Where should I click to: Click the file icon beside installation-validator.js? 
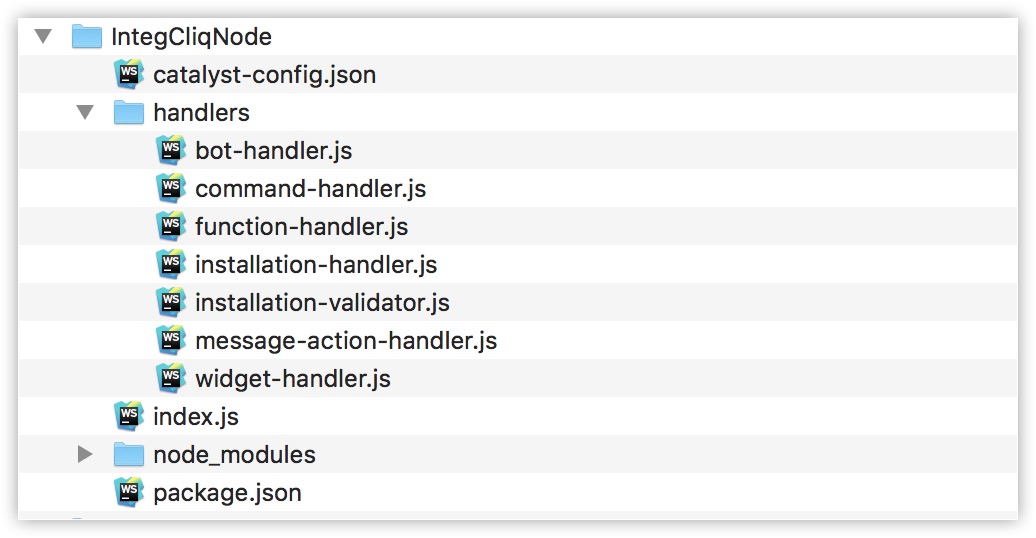pyautogui.click(x=171, y=301)
